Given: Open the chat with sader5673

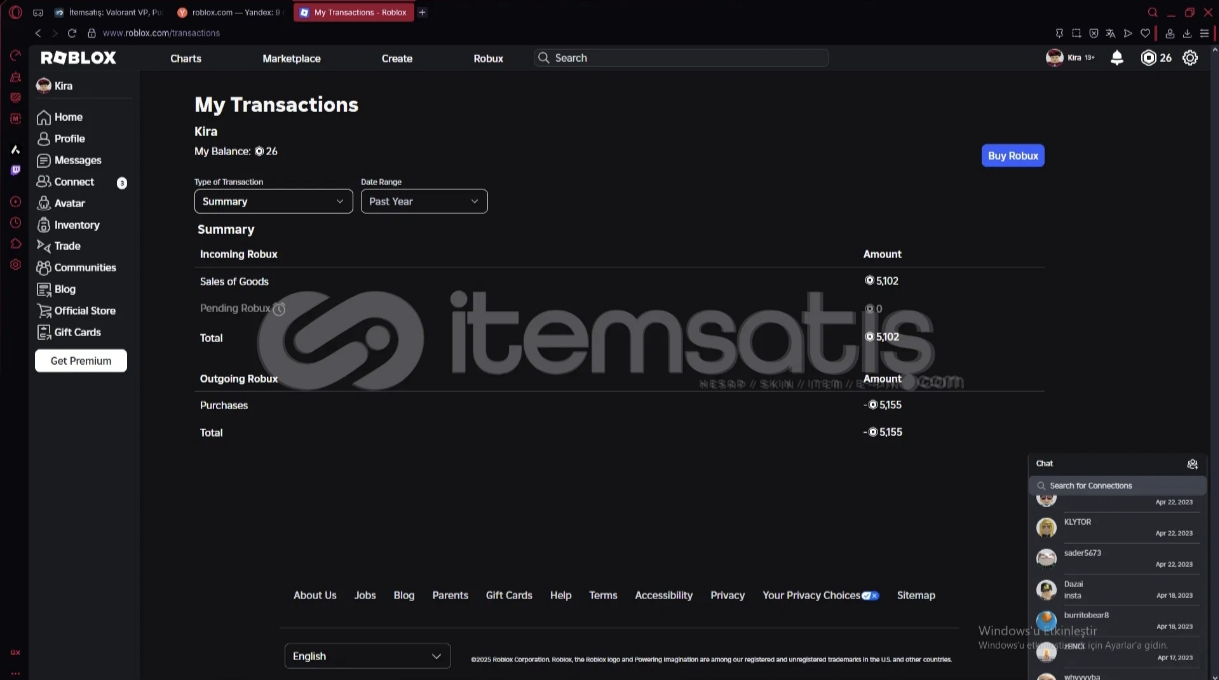Looking at the screenshot, I should (x=1115, y=558).
